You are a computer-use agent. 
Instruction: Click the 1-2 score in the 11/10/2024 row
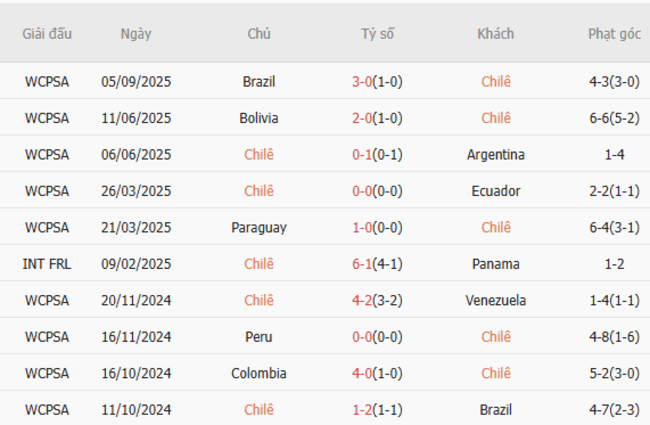[x=362, y=410]
